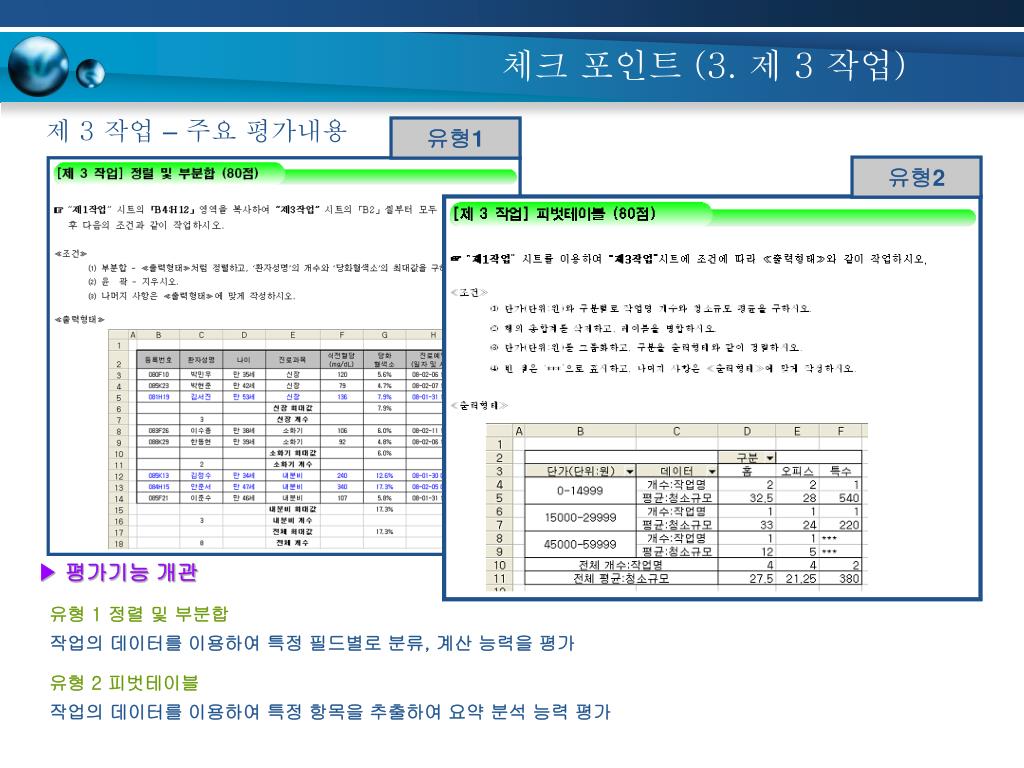Click the small globe icon beside the logo
This screenshot has height=768, width=1024.
point(90,73)
